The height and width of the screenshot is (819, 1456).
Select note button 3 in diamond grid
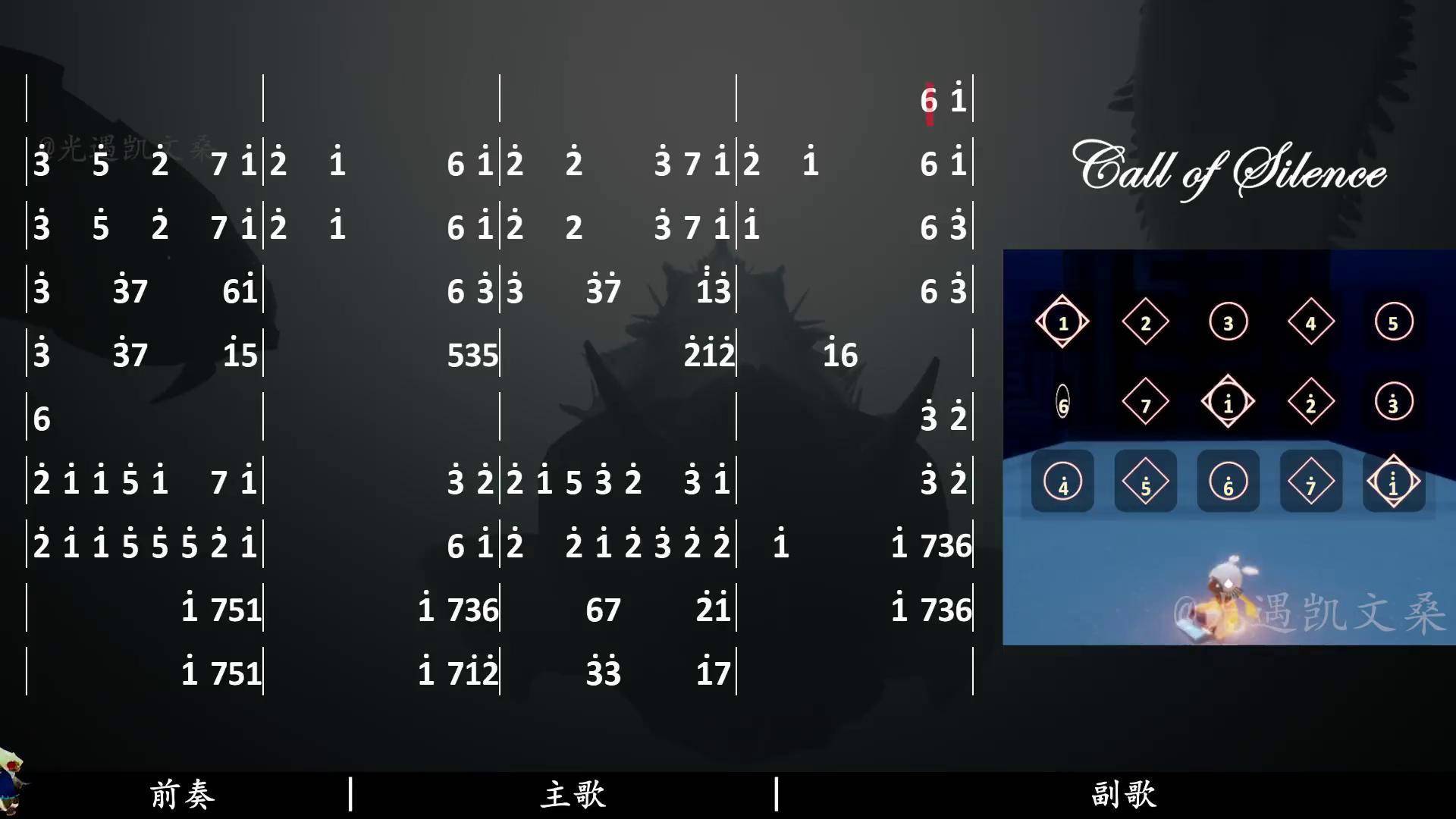tap(1227, 322)
